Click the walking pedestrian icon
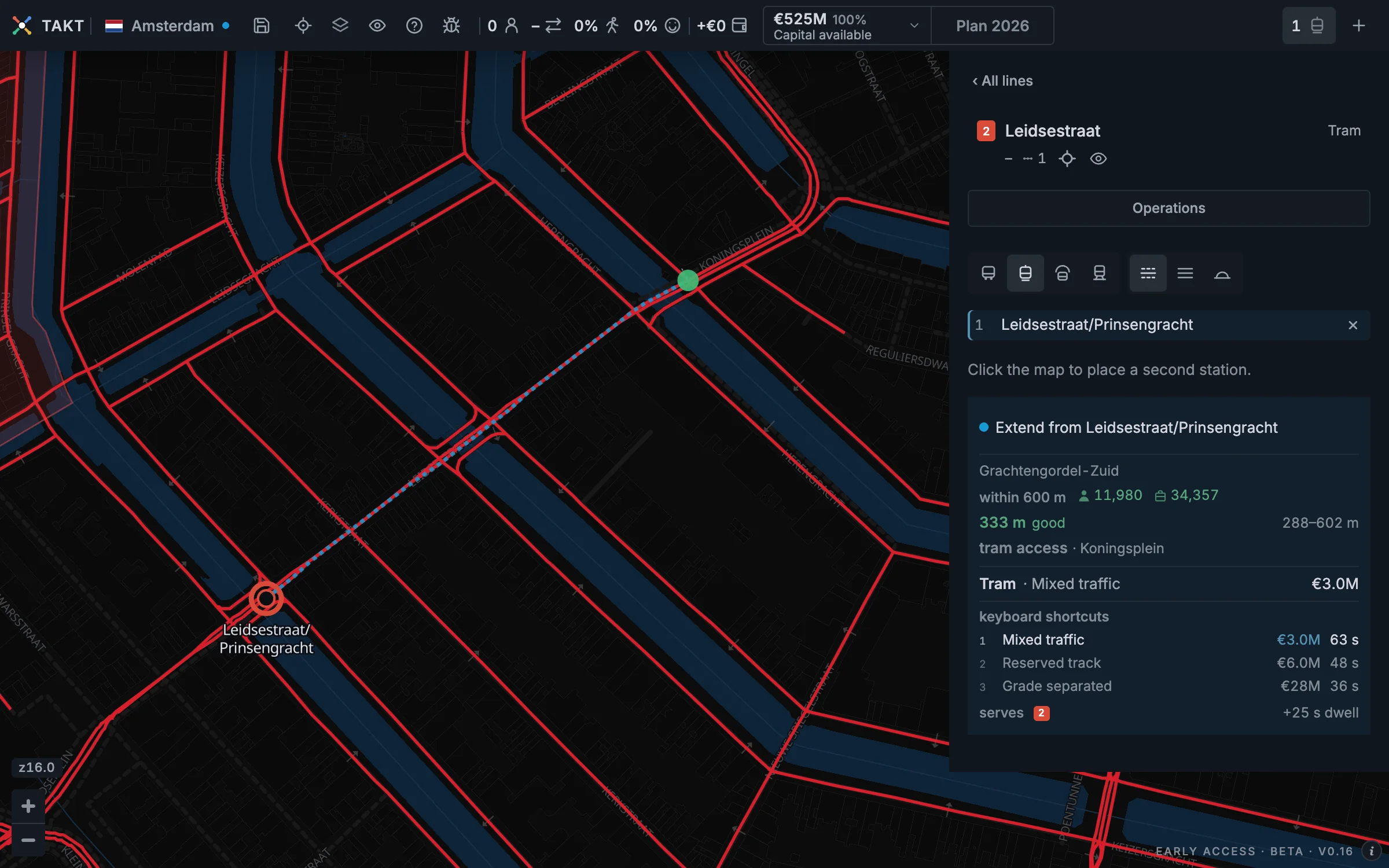This screenshot has height=868, width=1389. pos(612,25)
